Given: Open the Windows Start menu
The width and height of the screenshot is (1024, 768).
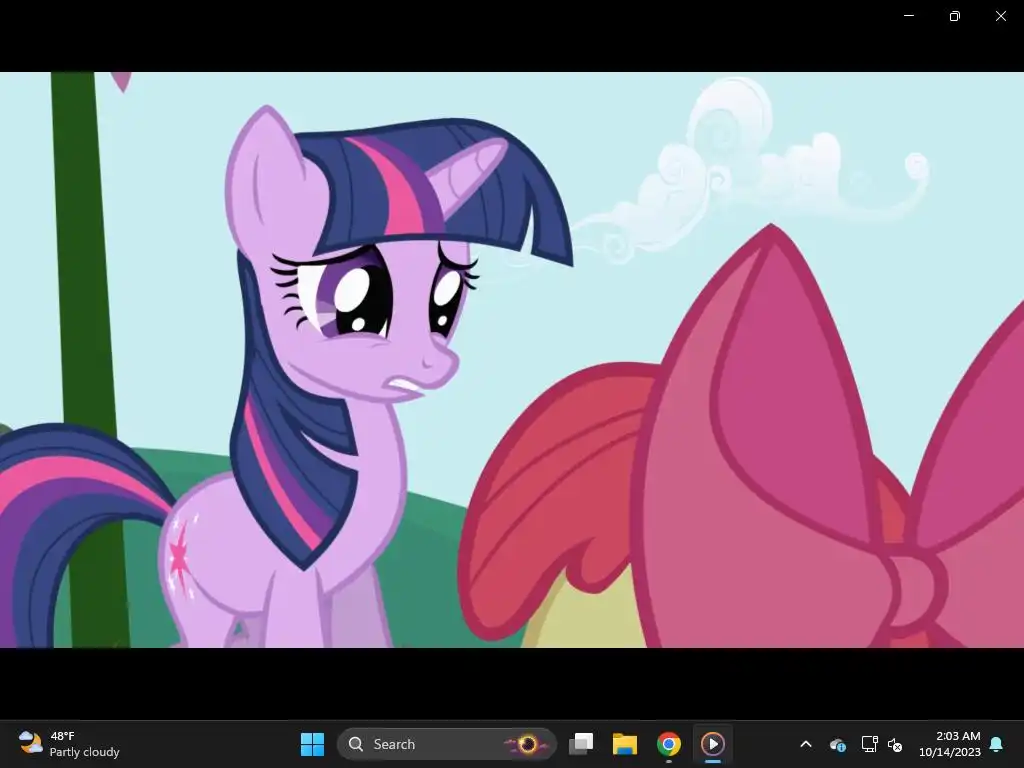Looking at the screenshot, I should 312,744.
